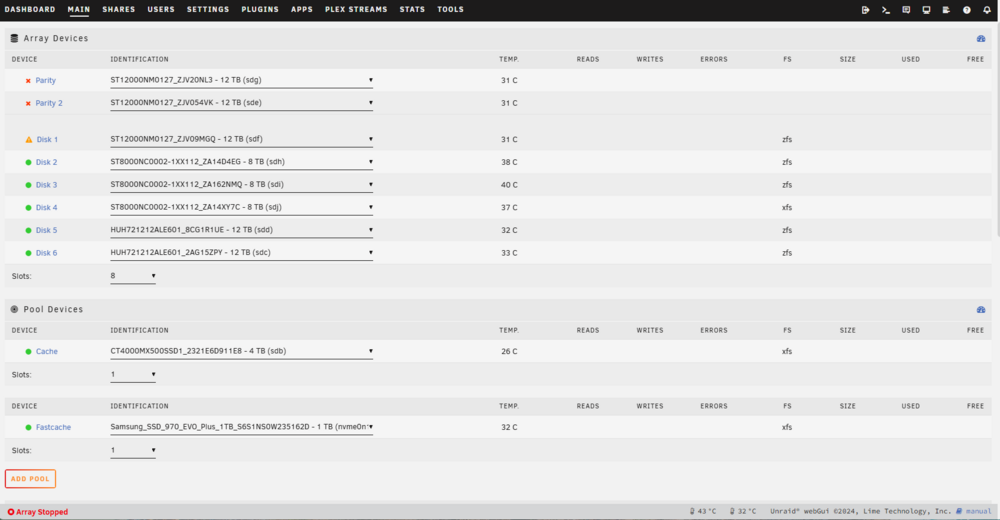Open the Disk 1 link
The height and width of the screenshot is (520, 1000).
coord(47,140)
